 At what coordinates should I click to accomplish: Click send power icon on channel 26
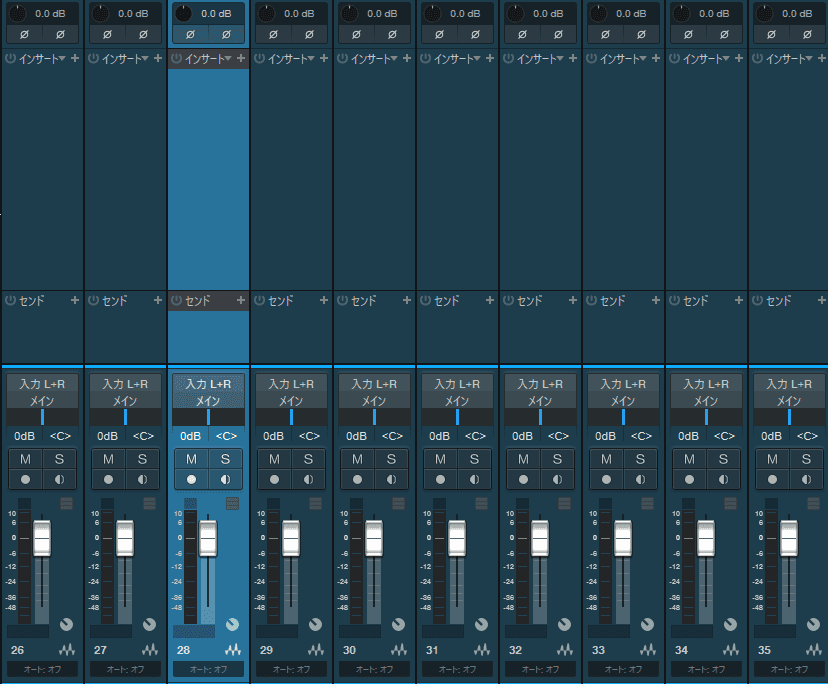[x=11, y=300]
